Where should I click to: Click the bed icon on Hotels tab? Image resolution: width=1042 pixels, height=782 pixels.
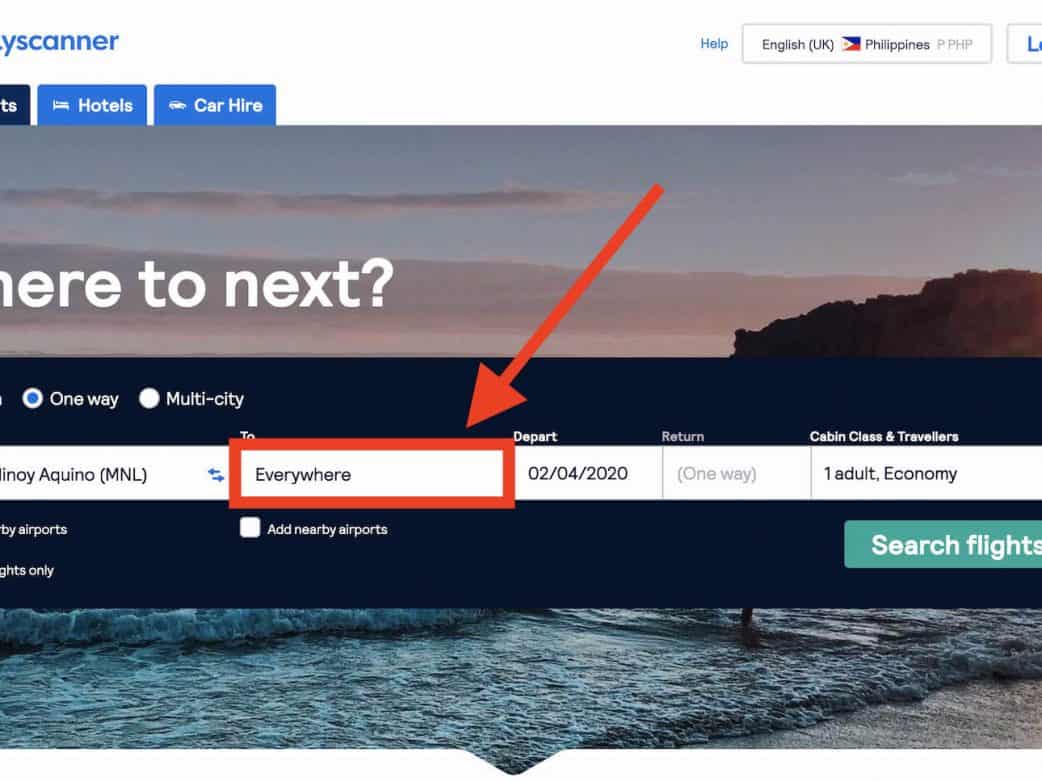coord(61,105)
